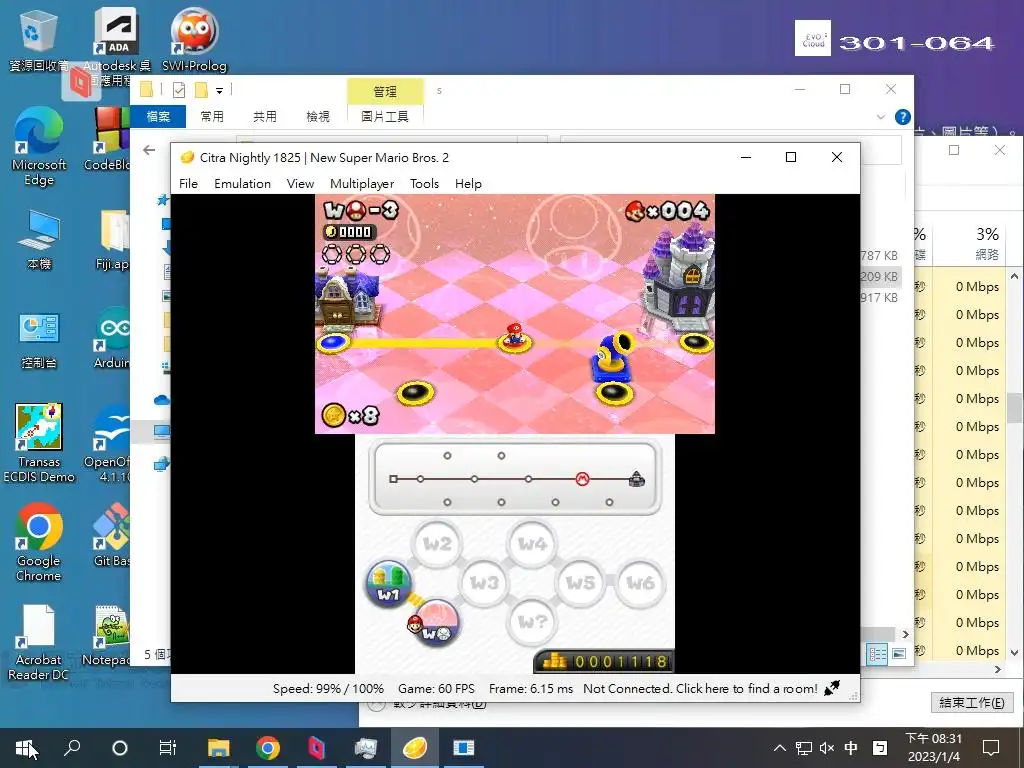
Task: Open the Microsoft Edge desktop shortcut
Action: [x=39, y=147]
